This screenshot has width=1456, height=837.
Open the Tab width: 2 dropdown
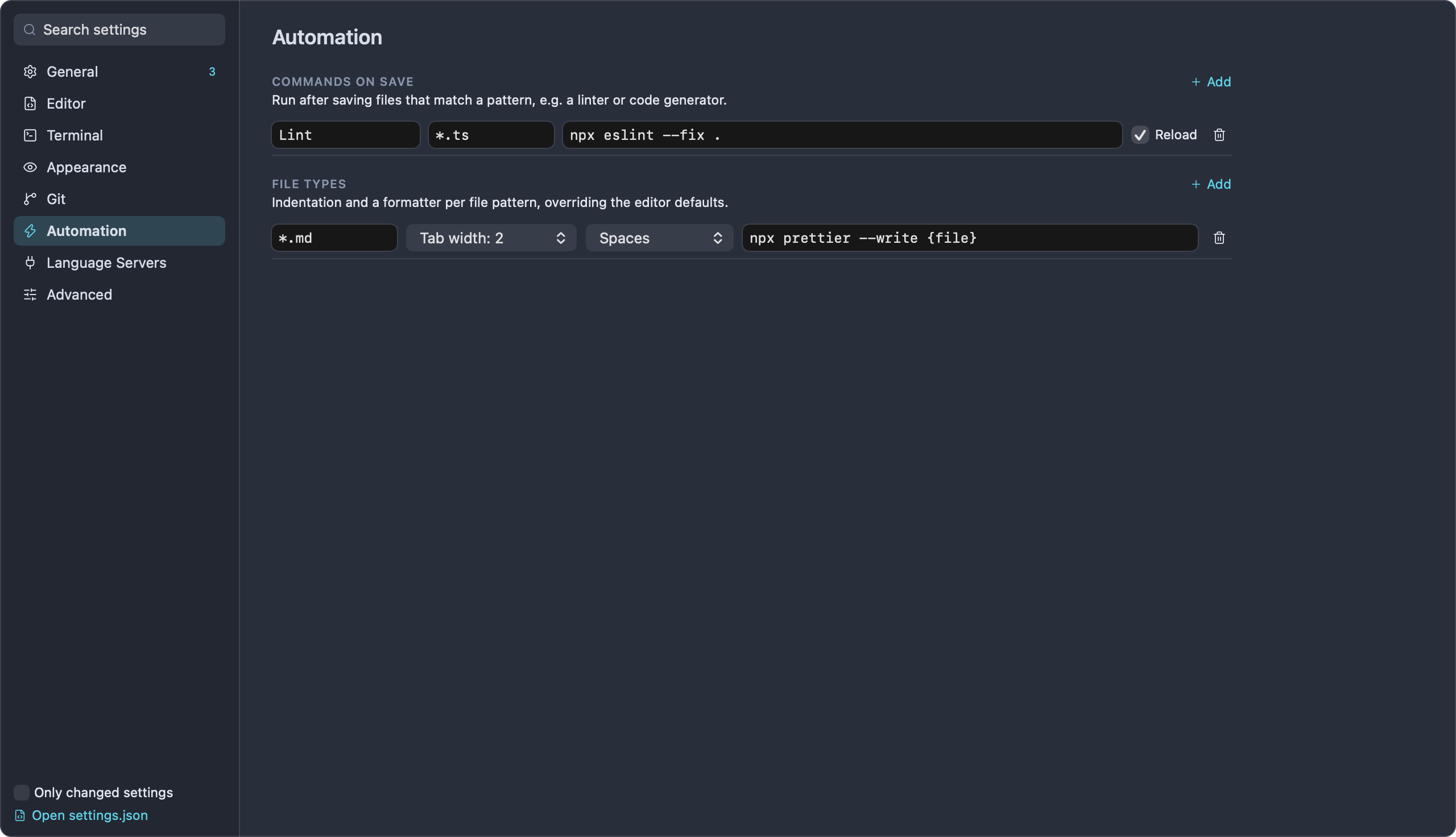tap(491, 238)
